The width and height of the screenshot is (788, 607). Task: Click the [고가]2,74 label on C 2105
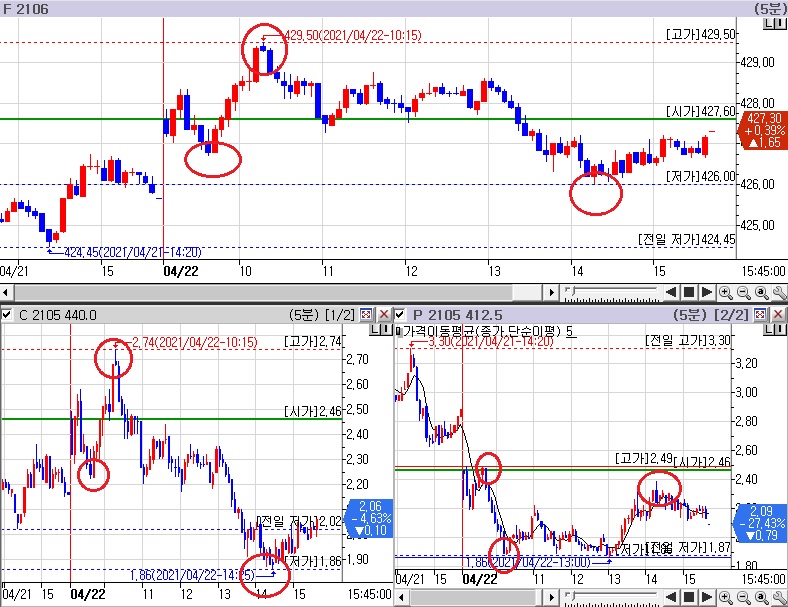313,342
